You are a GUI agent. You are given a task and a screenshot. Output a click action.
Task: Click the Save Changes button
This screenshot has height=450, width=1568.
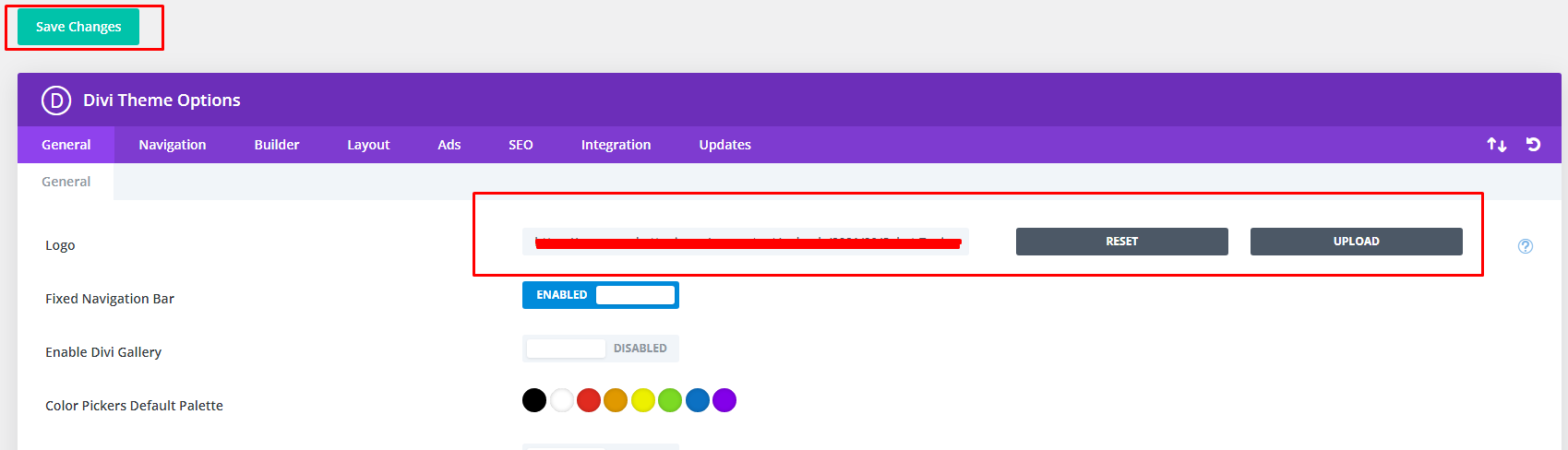coord(78,27)
